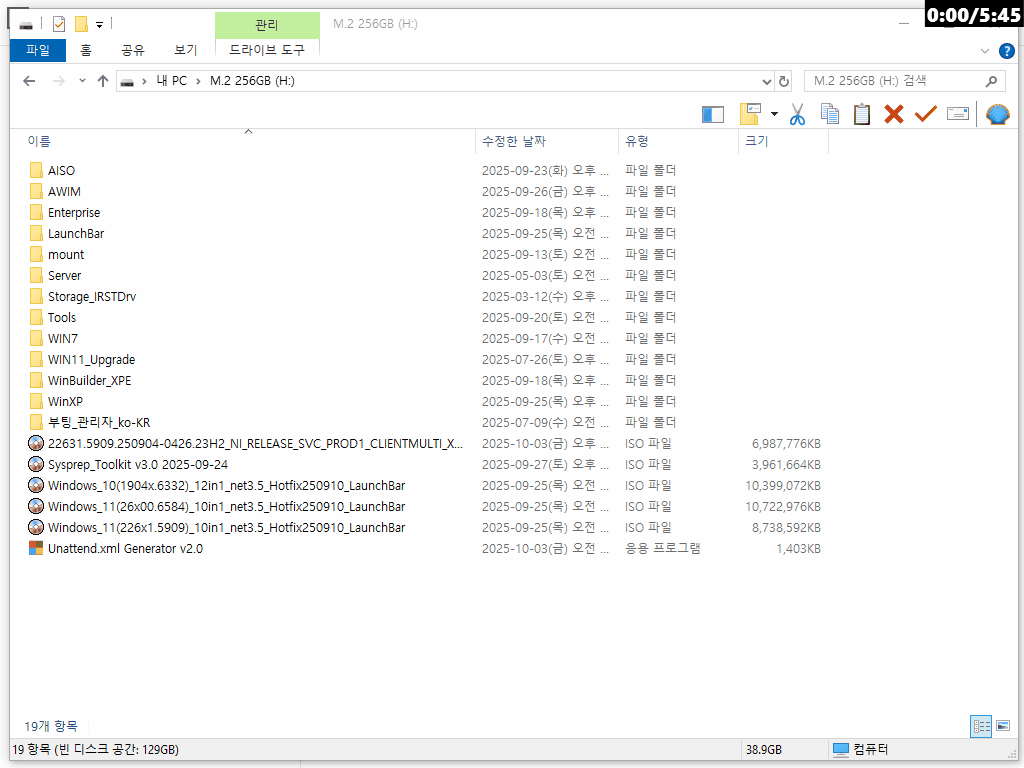
Task: Select Windows_11(26x00.6584)_10in1 ISO file
Action: click(x=227, y=506)
